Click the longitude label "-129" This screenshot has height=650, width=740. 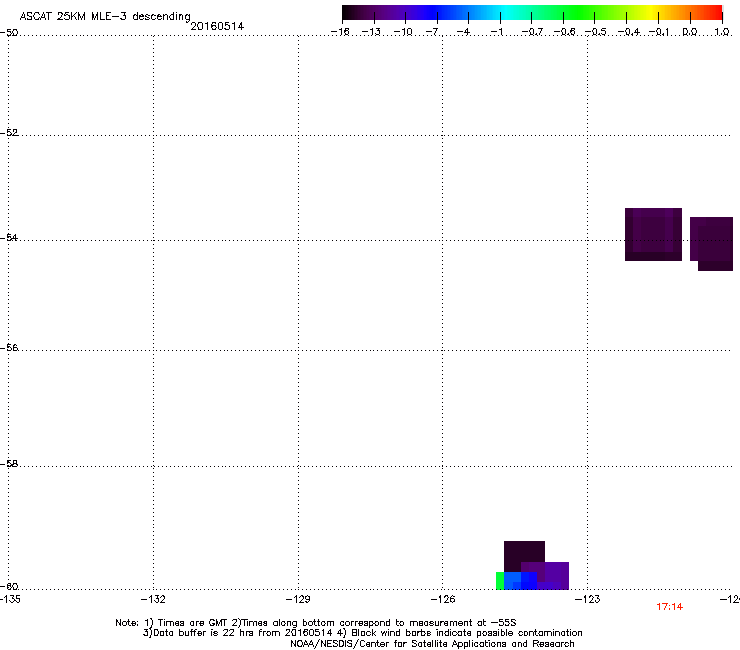point(298,599)
